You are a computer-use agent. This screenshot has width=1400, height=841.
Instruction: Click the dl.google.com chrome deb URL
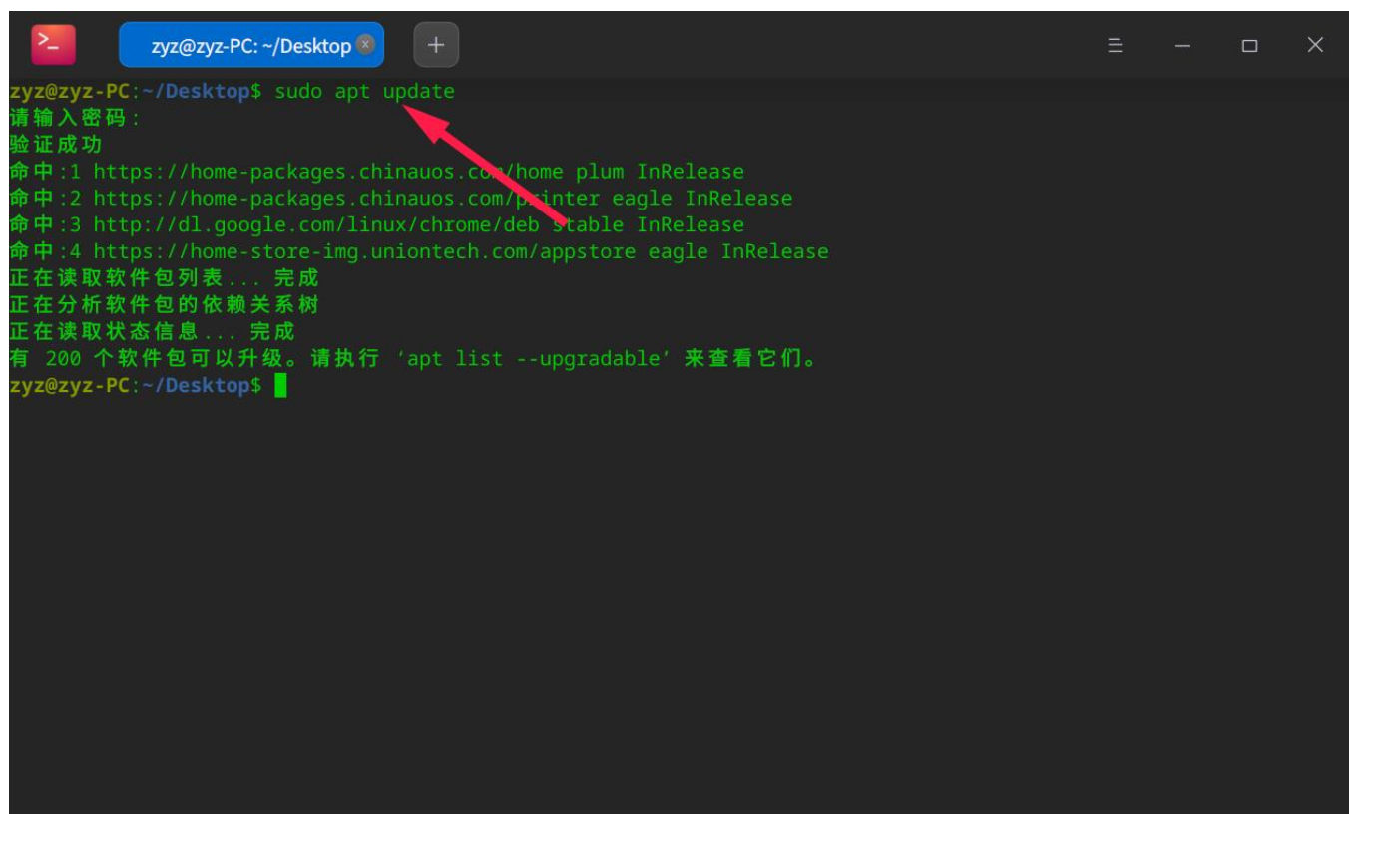[x=315, y=225]
